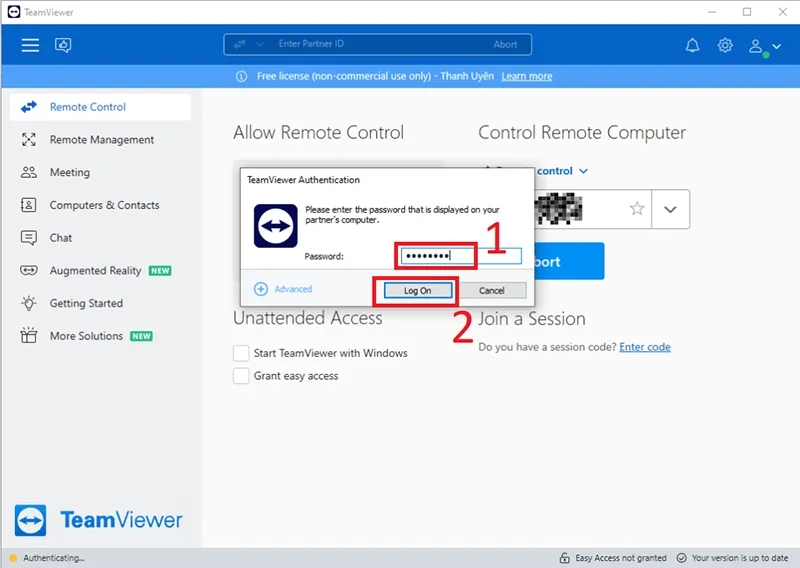Select the Remote Control tab

click(101, 107)
